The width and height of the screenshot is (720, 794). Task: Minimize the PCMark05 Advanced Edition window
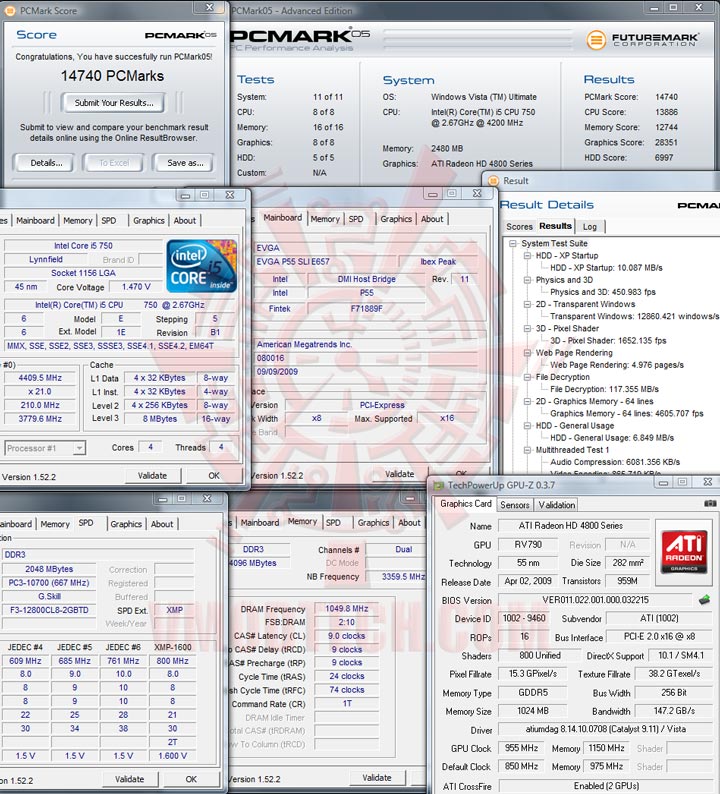point(654,8)
